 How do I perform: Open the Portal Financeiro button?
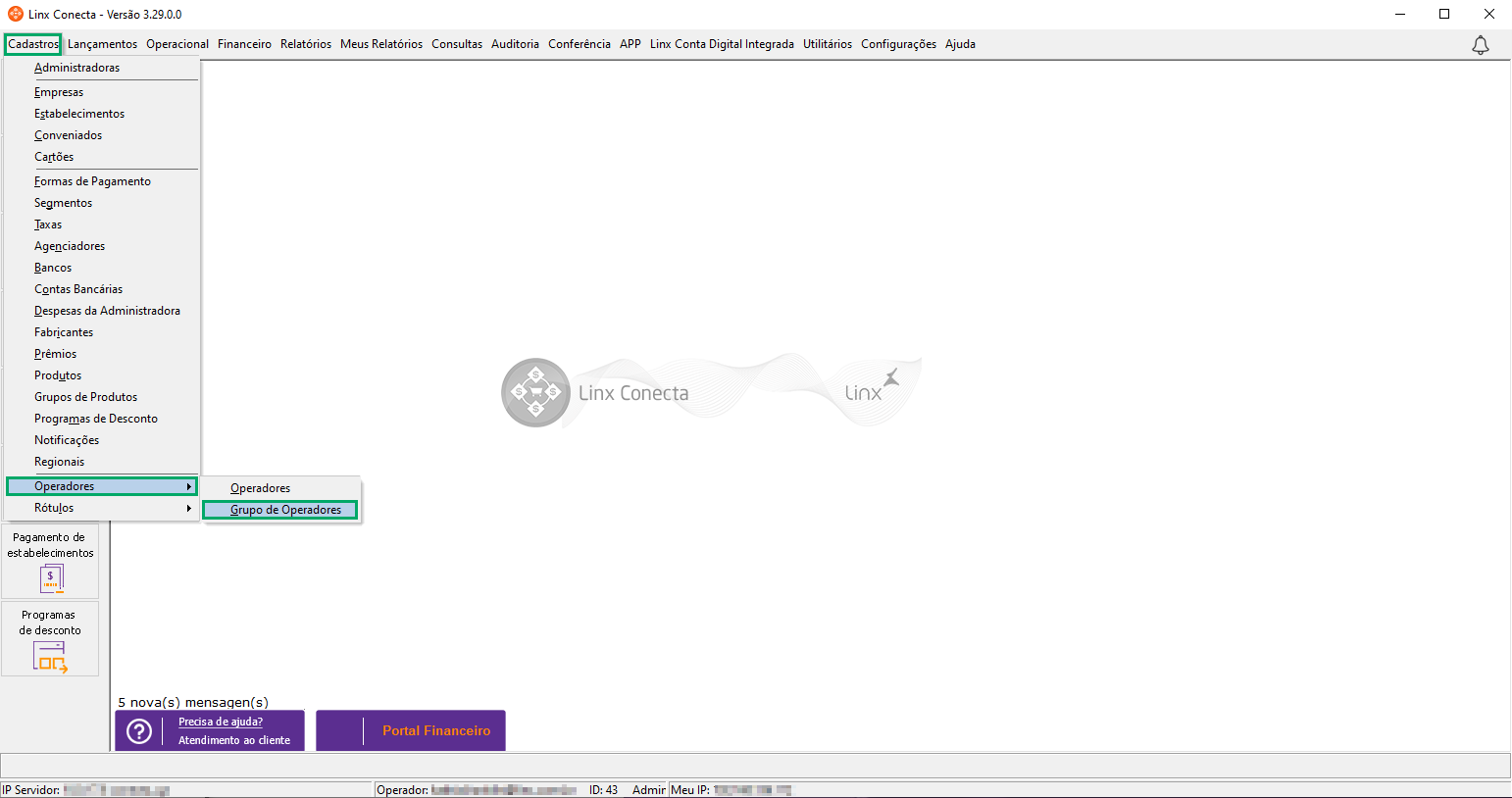pyautogui.click(x=411, y=730)
